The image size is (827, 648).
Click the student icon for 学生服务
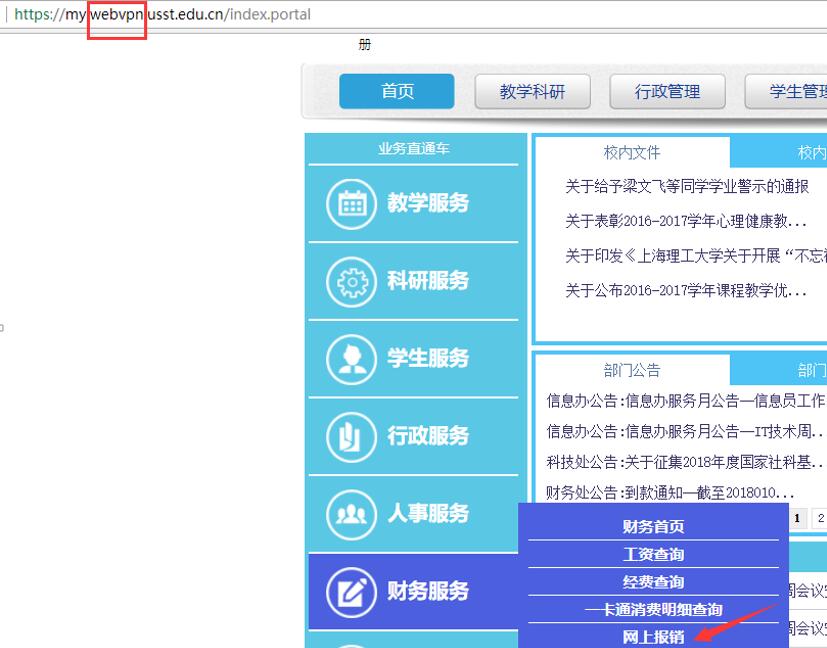(351, 358)
